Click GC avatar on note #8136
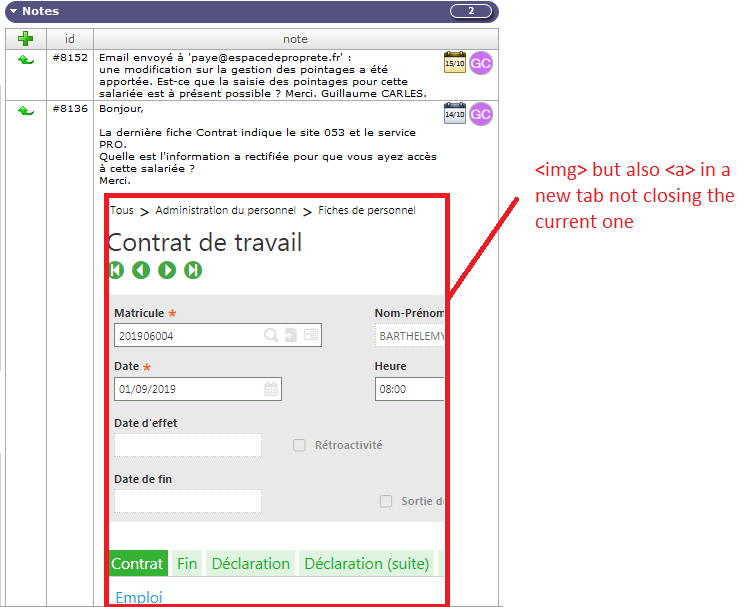The image size is (753, 607). 481,114
